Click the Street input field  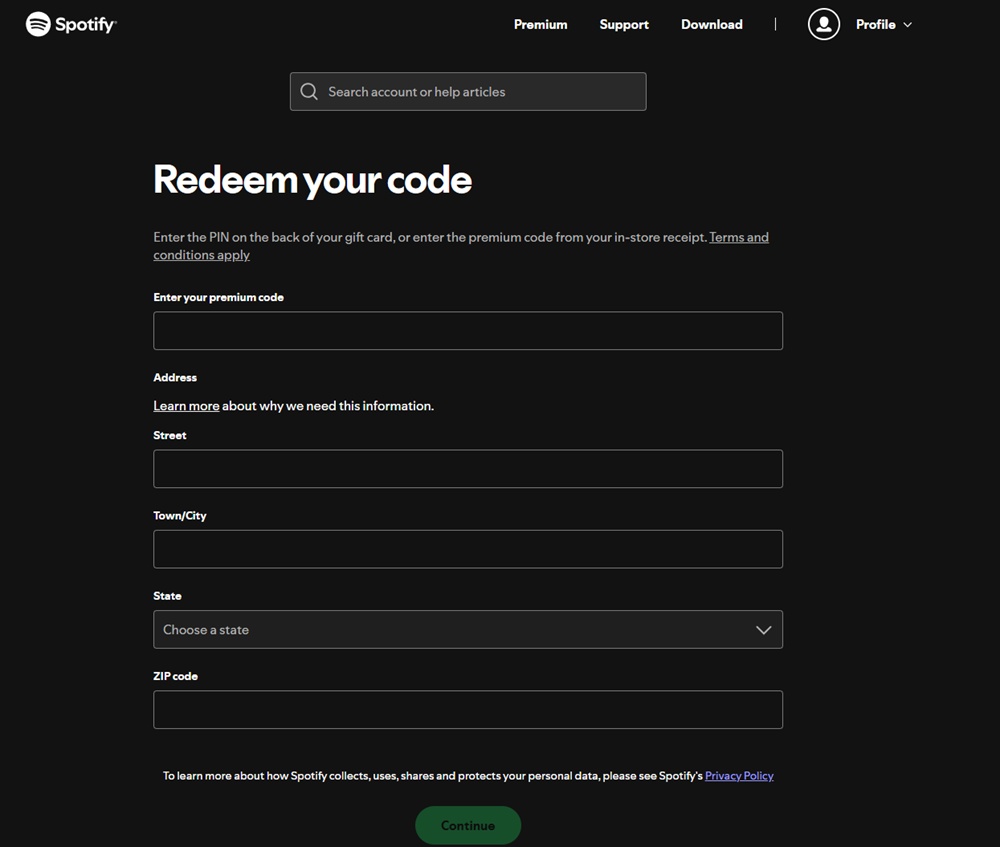[x=467, y=469]
